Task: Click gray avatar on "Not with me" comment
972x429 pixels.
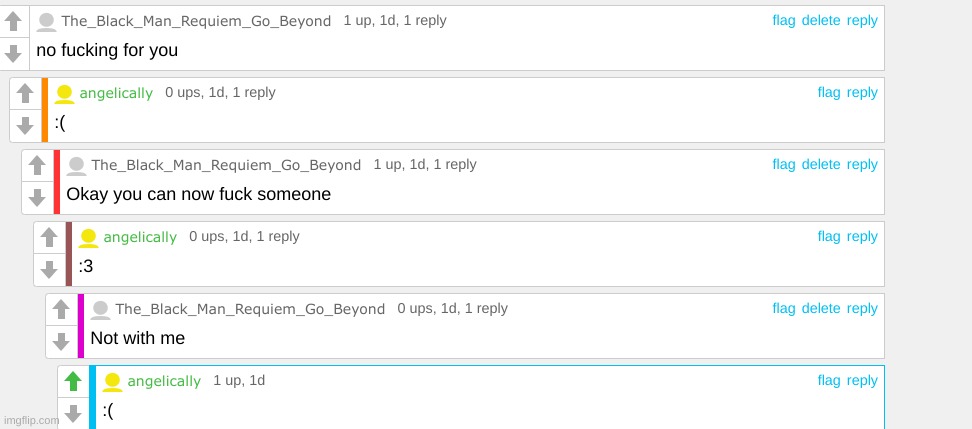Action: (x=100, y=309)
